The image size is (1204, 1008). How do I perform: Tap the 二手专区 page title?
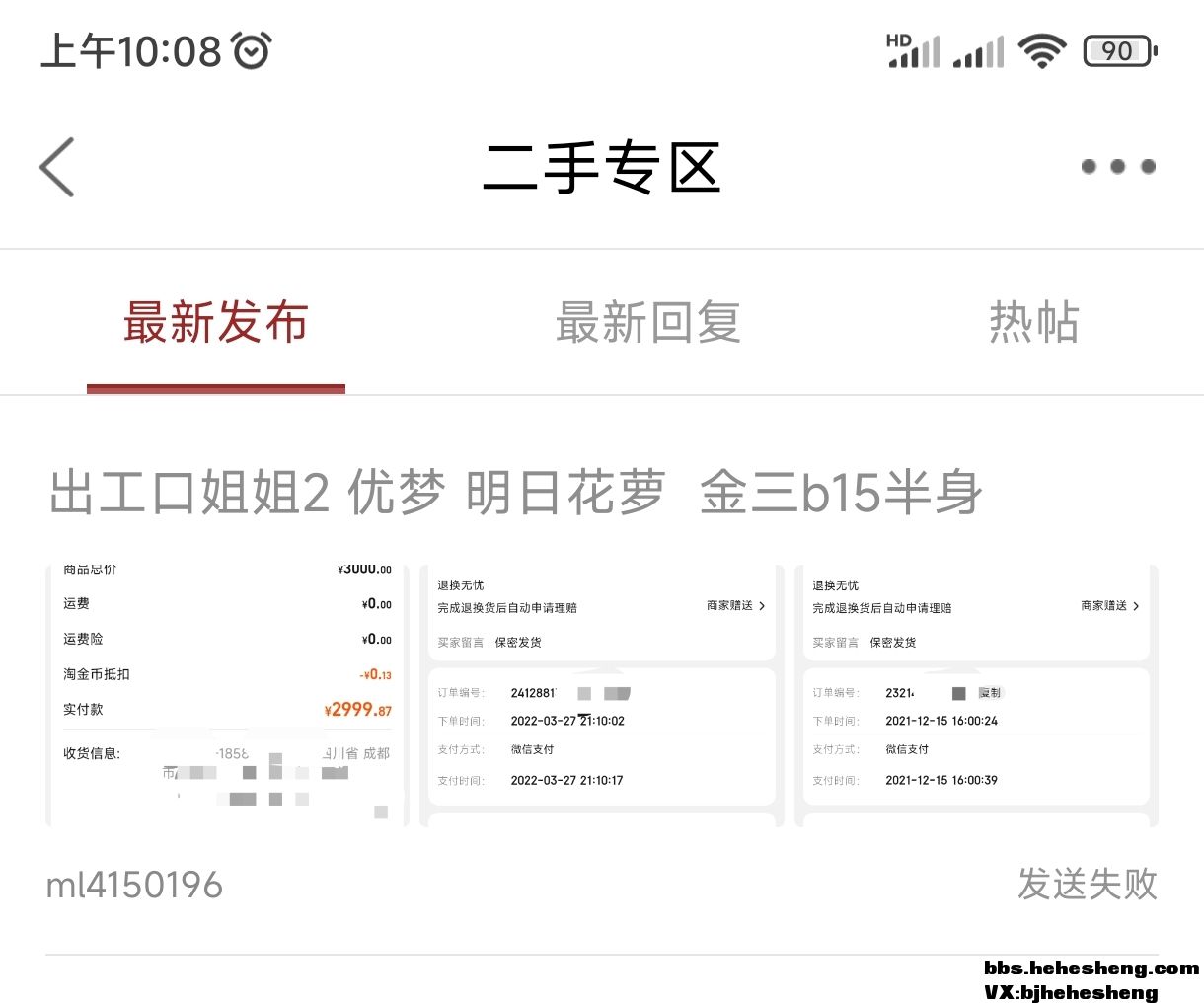[x=601, y=167]
